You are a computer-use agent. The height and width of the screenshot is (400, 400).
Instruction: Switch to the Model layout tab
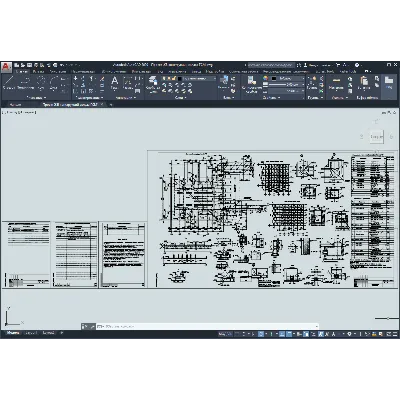pos(13,333)
